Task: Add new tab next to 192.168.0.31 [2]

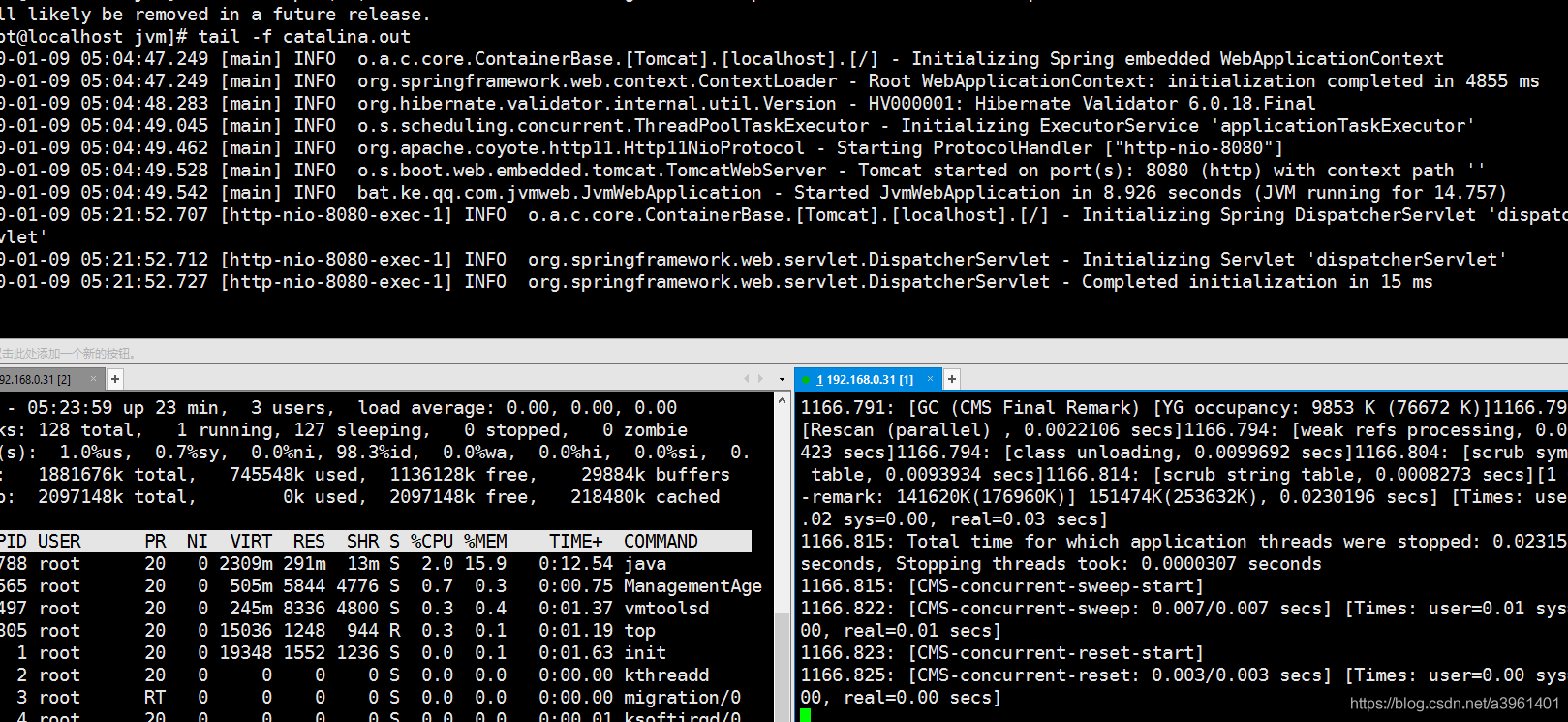Action: [115, 379]
